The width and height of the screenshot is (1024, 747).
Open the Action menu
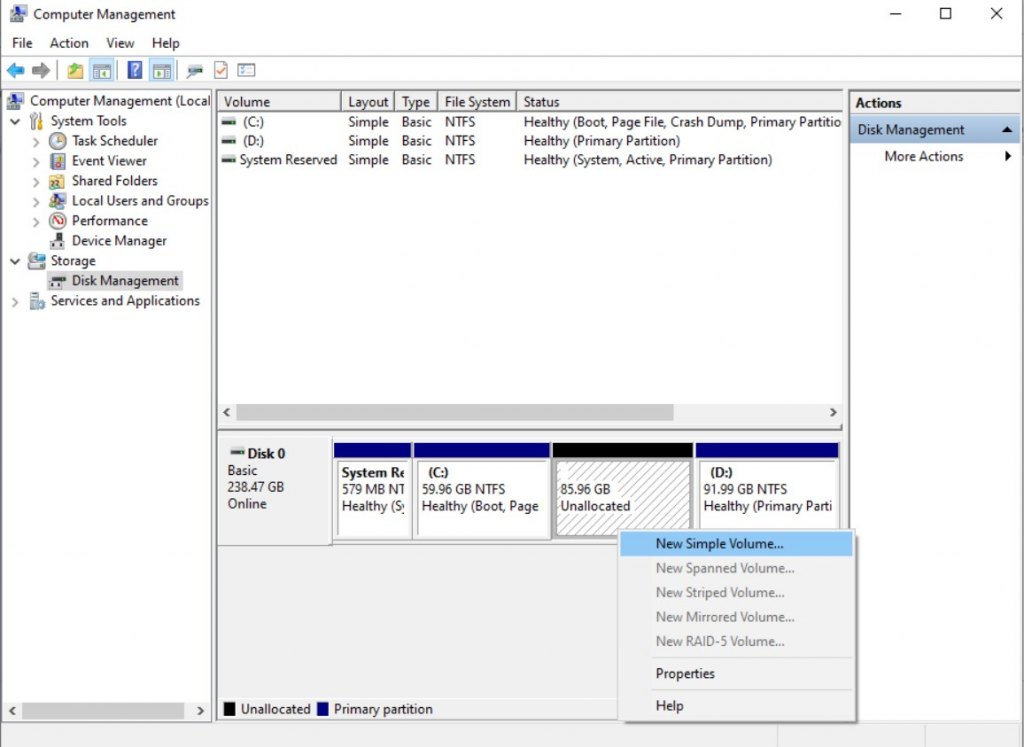(68, 43)
